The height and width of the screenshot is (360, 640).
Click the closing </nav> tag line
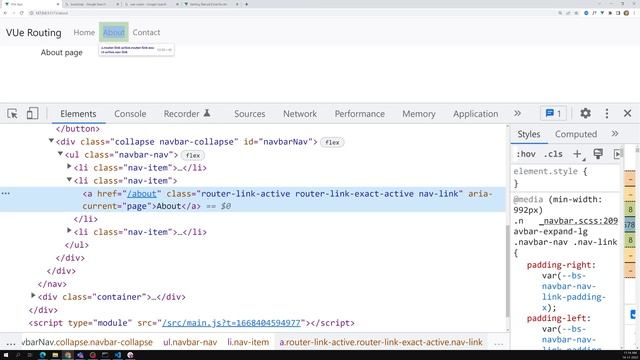[52, 284]
